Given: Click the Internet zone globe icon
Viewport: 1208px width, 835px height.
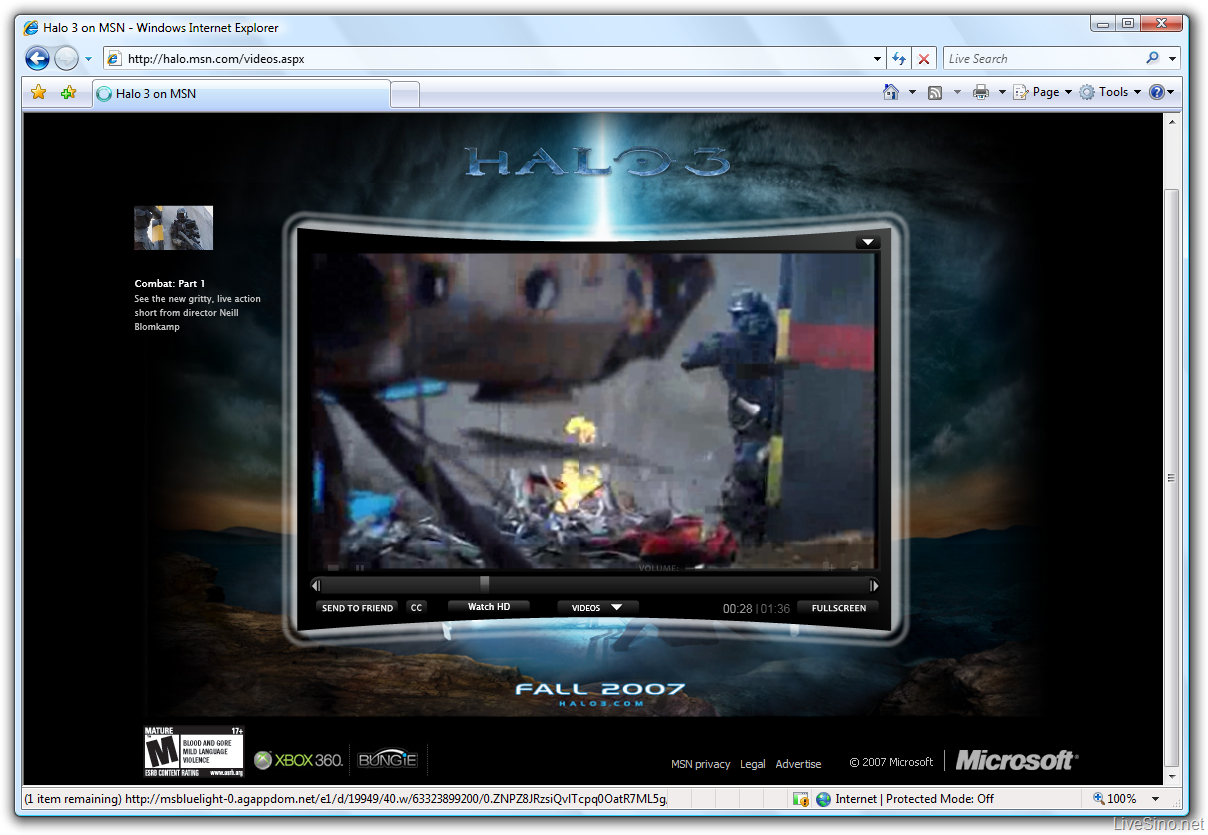Looking at the screenshot, I should (x=824, y=799).
